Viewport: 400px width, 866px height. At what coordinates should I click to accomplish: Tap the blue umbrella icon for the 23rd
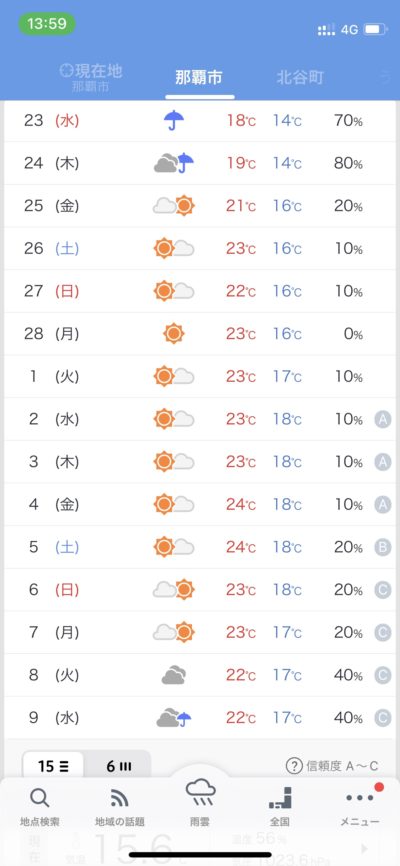[174, 120]
